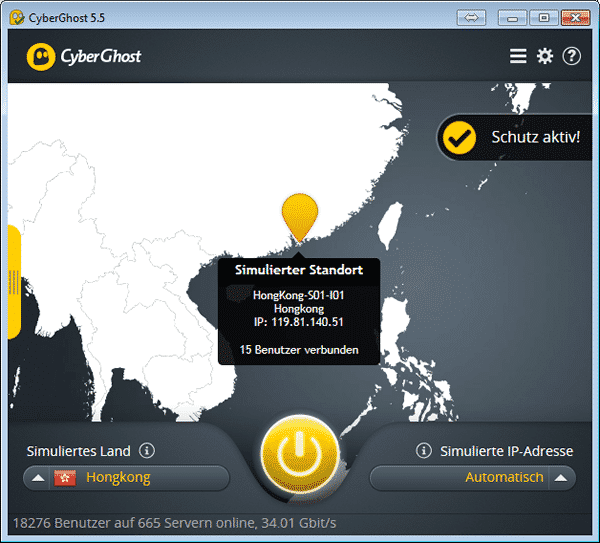
Task: Maximize the CyberGhost window
Action: (544, 18)
